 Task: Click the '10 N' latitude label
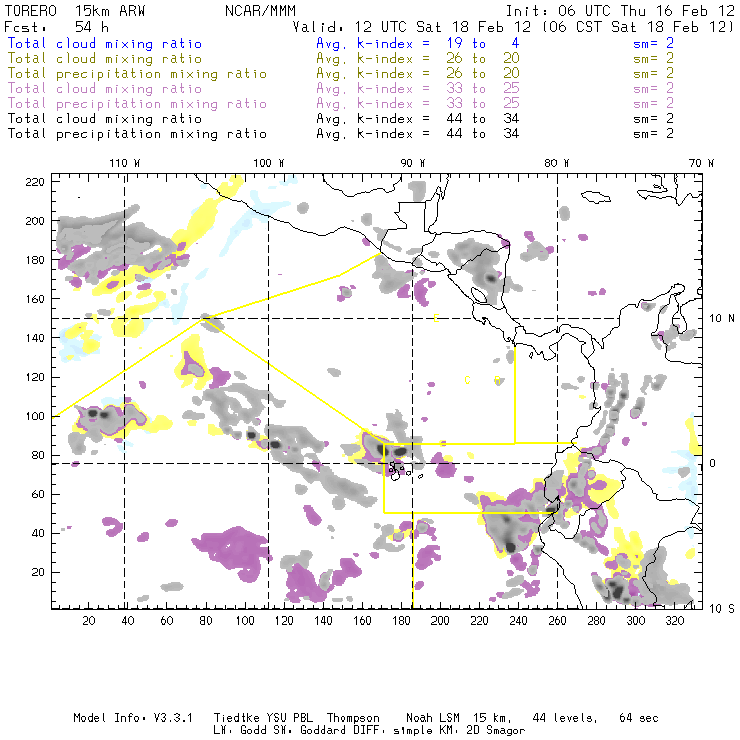pyautogui.click(x=722, y=319)
